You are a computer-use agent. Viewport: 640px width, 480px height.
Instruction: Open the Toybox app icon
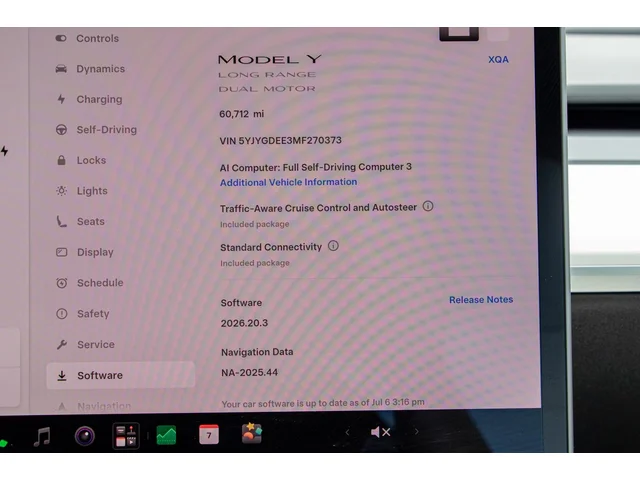tap(252, 433)
